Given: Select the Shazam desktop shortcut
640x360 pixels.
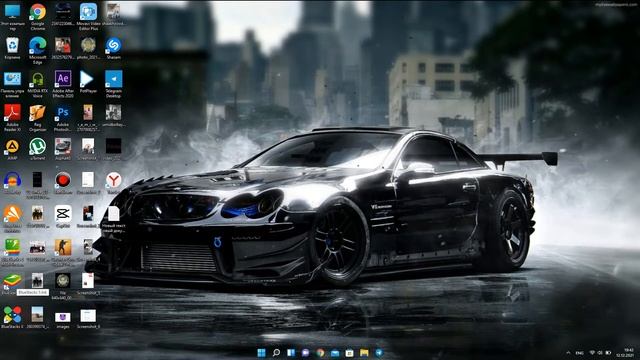Looking at the screenshot, I should pos(113,45).
